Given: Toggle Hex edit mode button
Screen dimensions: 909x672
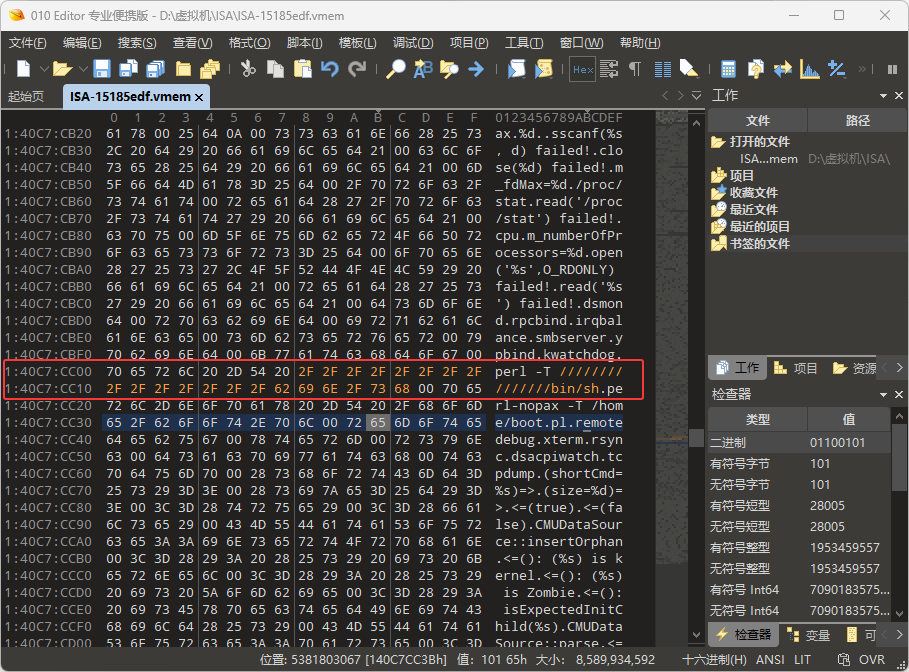Looking at the screenshot, I should click(582, 69).
